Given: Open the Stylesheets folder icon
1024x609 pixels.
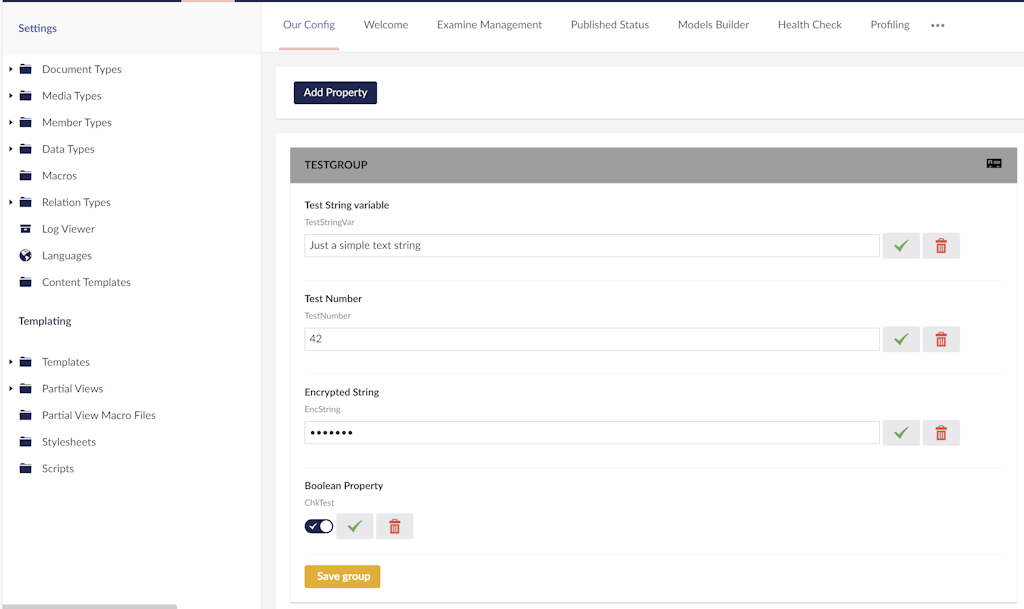Looking at the screenshot, I should [25, 441].
